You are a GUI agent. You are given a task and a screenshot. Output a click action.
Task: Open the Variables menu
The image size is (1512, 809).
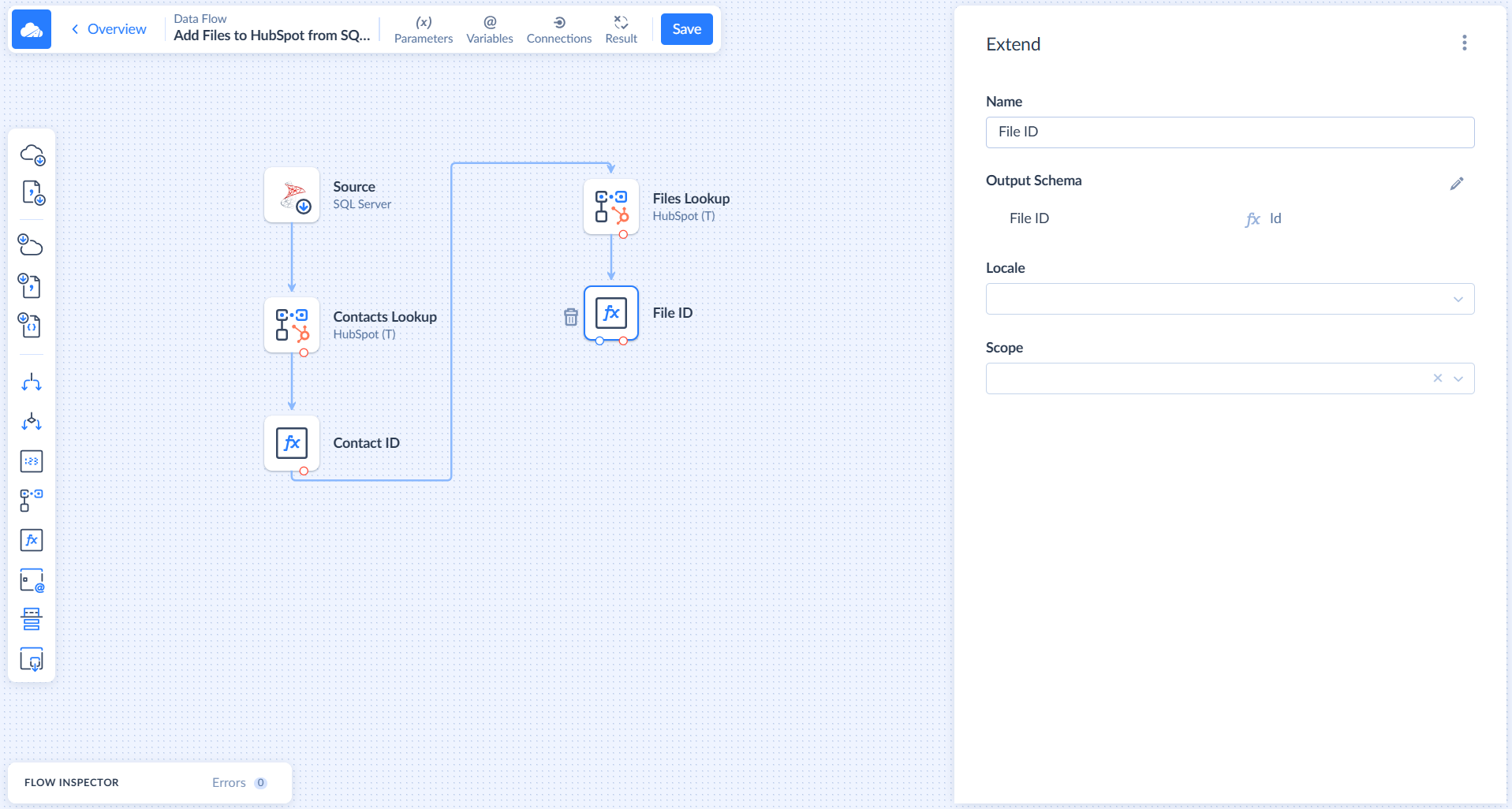489,30
